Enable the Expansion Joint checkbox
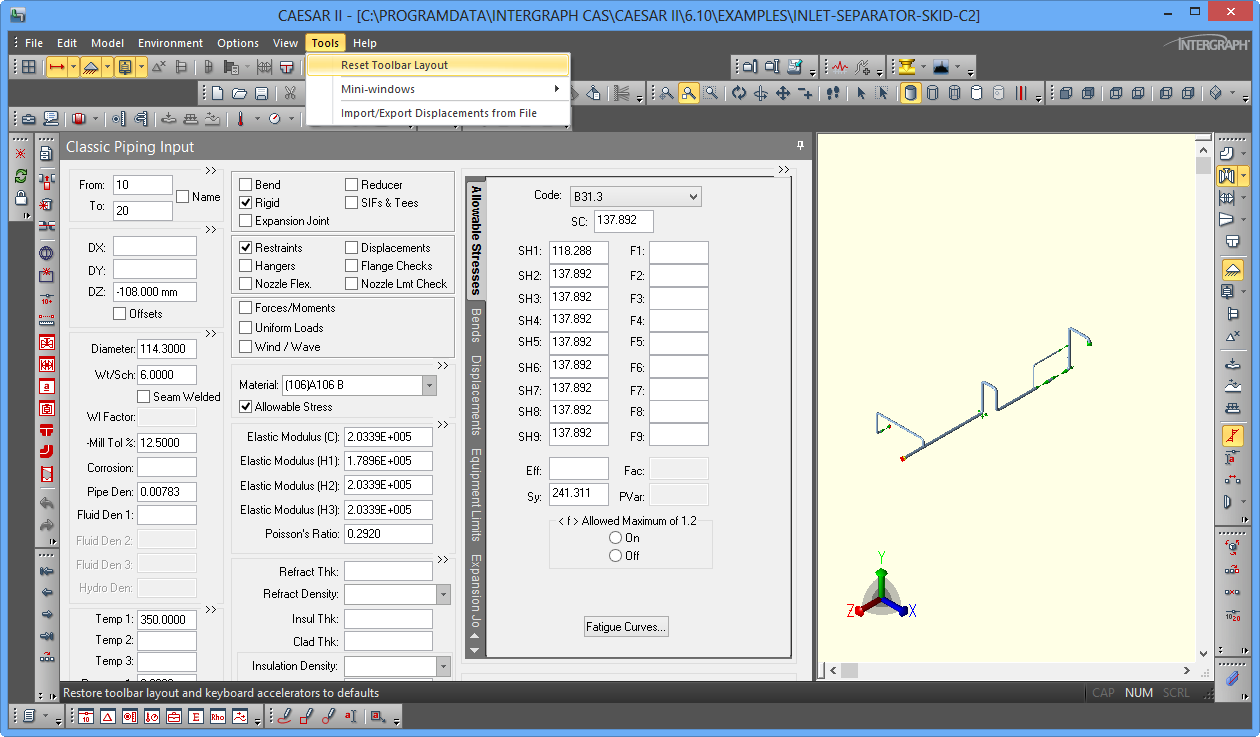Screen dimensions: 1260x737 click(245, 221)
